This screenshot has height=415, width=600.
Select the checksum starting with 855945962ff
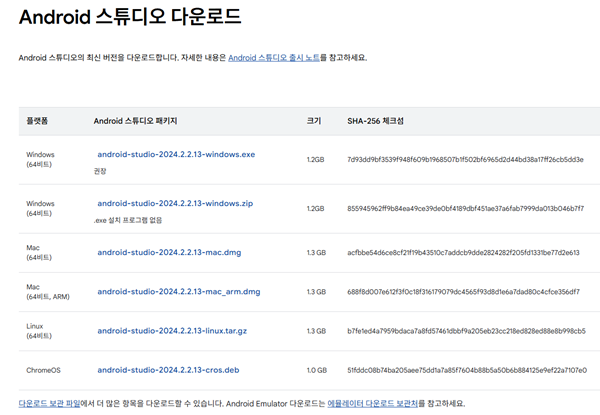coord(466,208)
